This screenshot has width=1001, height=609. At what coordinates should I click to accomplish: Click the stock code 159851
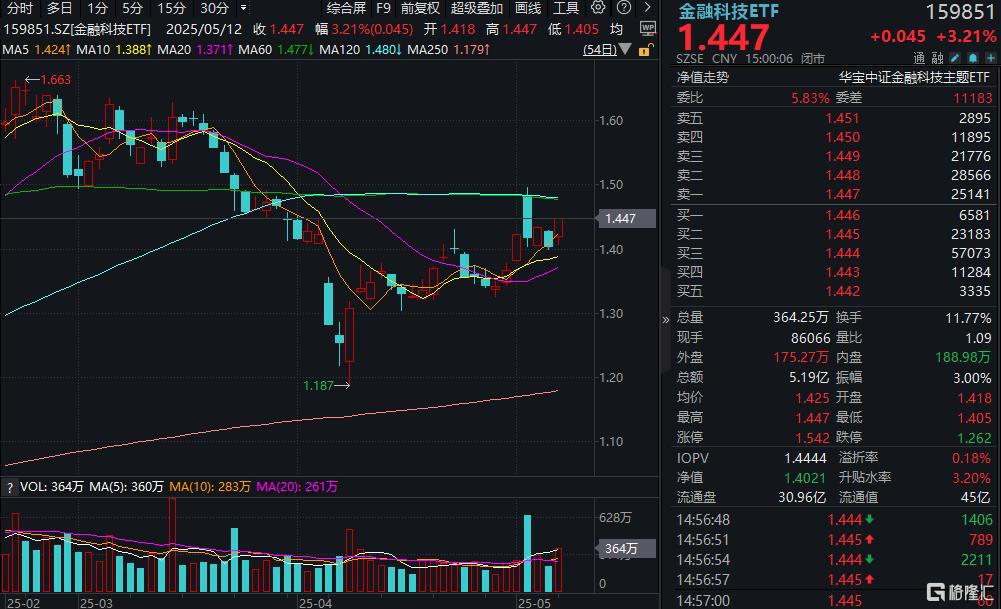point(960,11)
